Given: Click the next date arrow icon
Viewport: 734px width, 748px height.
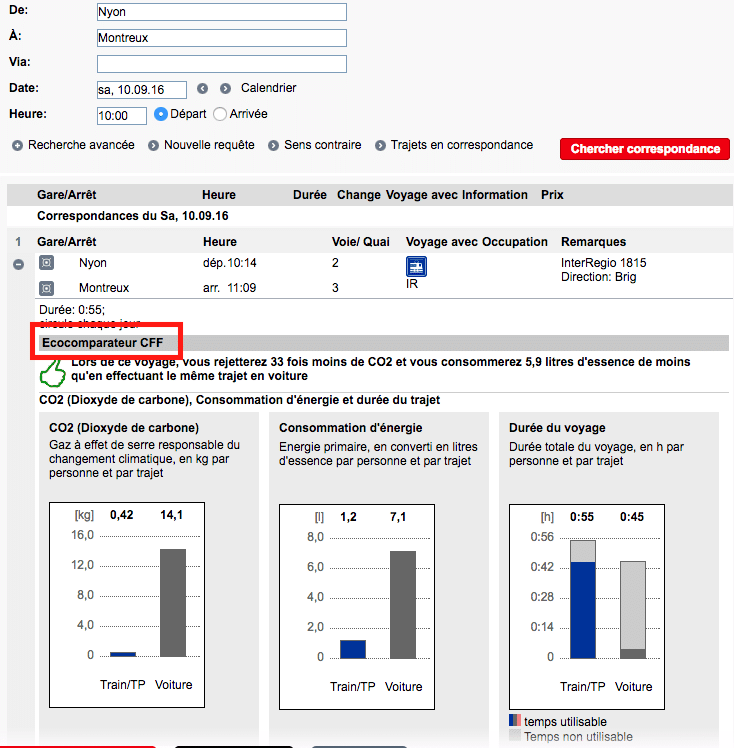Looking at the screenshot, I should tap(225, 88).
